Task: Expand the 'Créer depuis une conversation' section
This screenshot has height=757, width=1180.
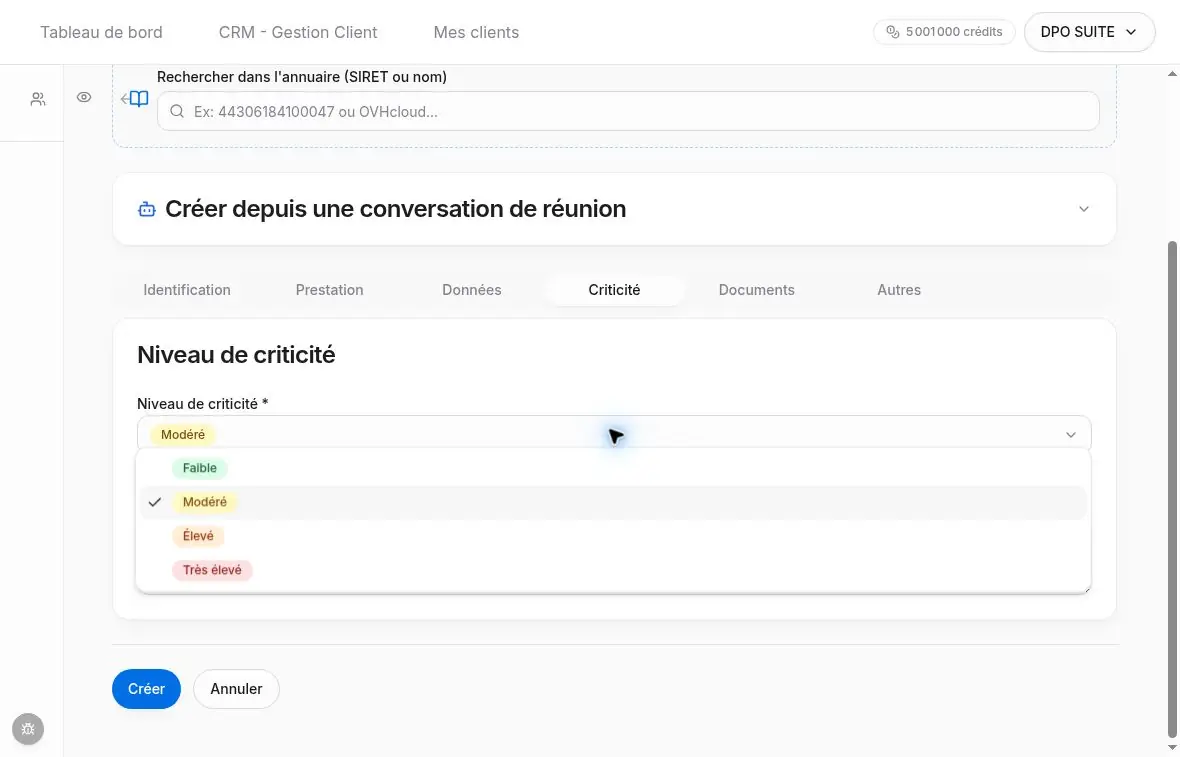Action: pos(1084,209)
